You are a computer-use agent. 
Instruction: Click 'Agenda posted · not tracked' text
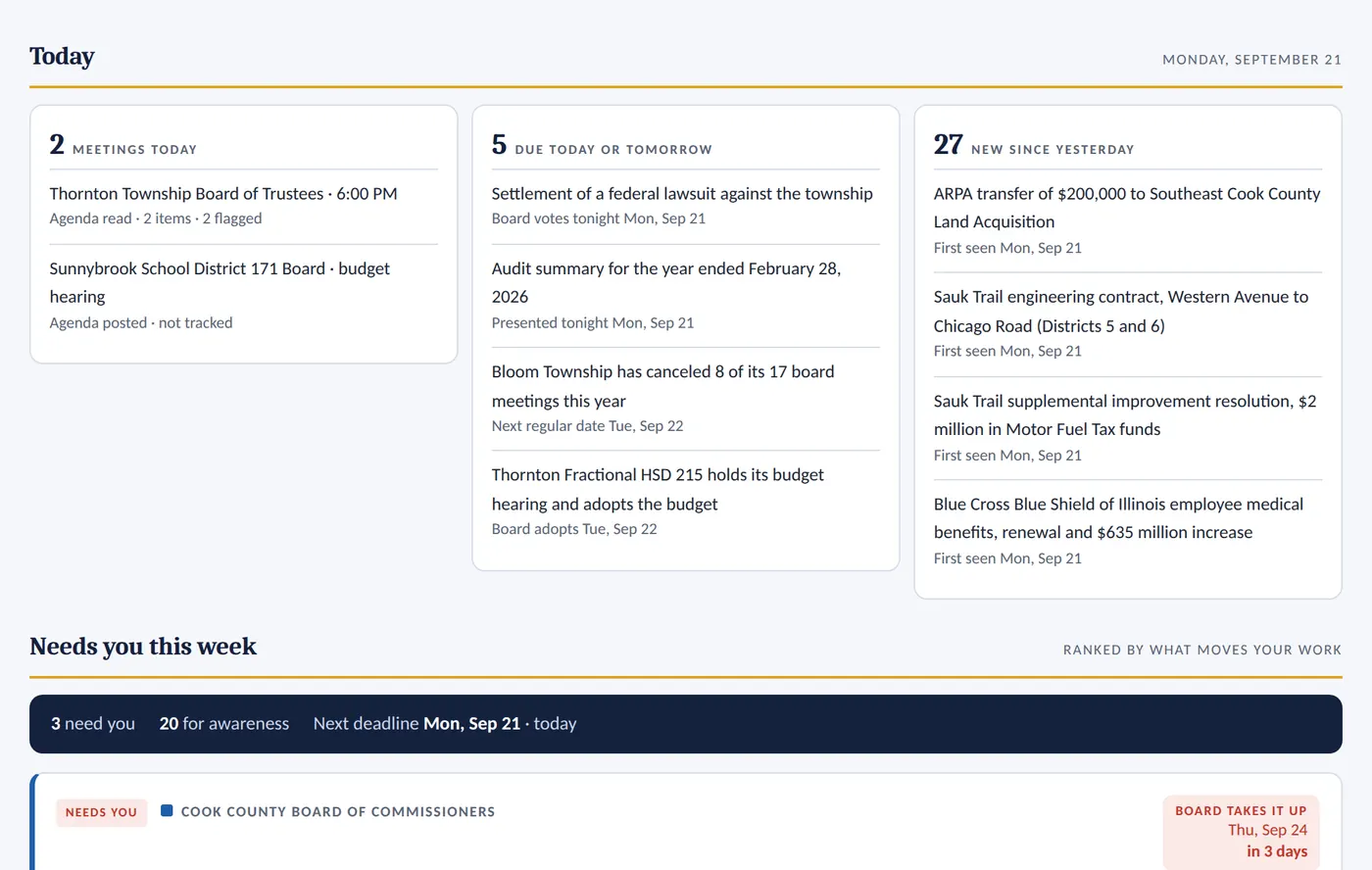(x=141, y=322)
